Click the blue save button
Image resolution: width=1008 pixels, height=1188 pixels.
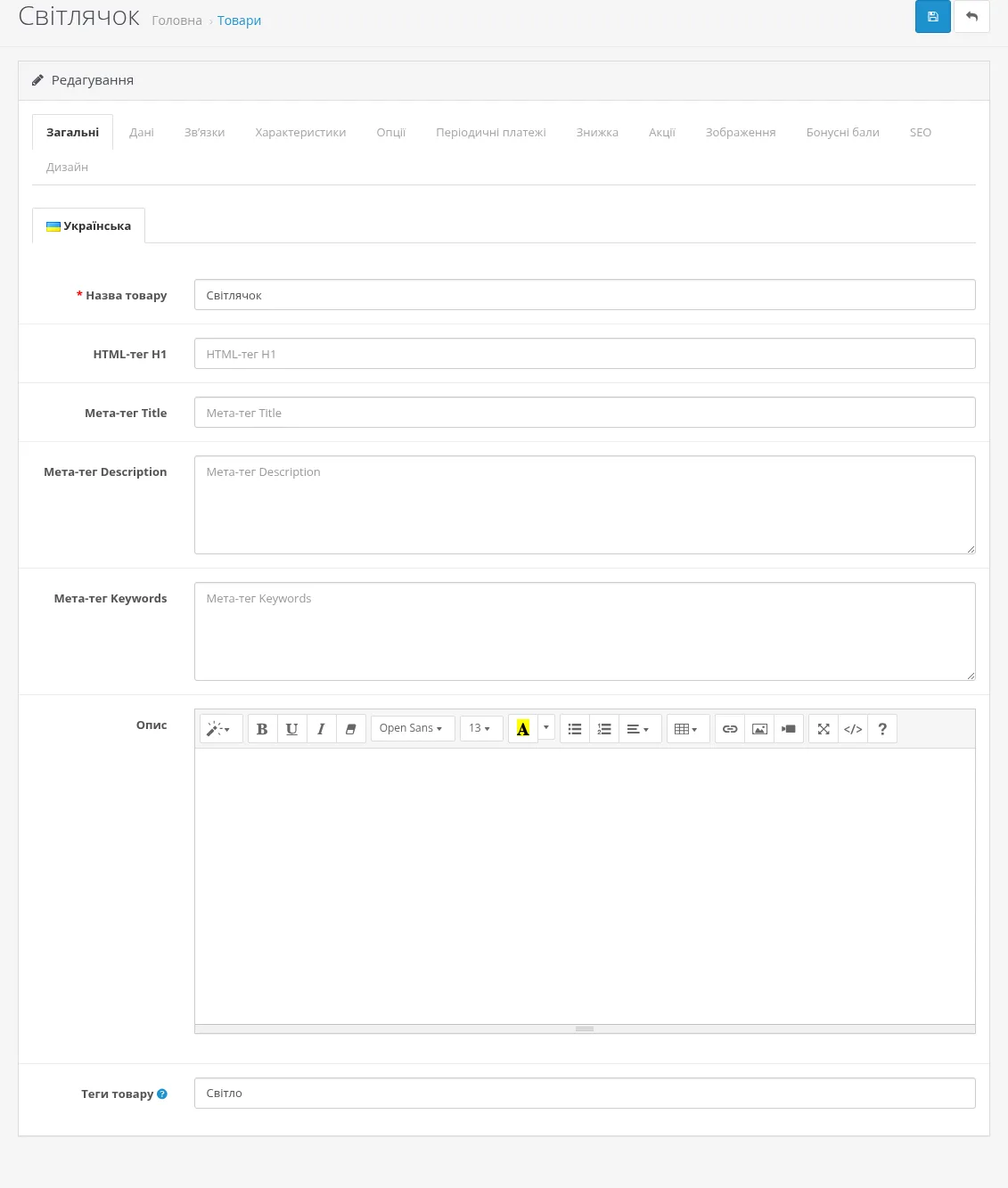coord(932,17)
